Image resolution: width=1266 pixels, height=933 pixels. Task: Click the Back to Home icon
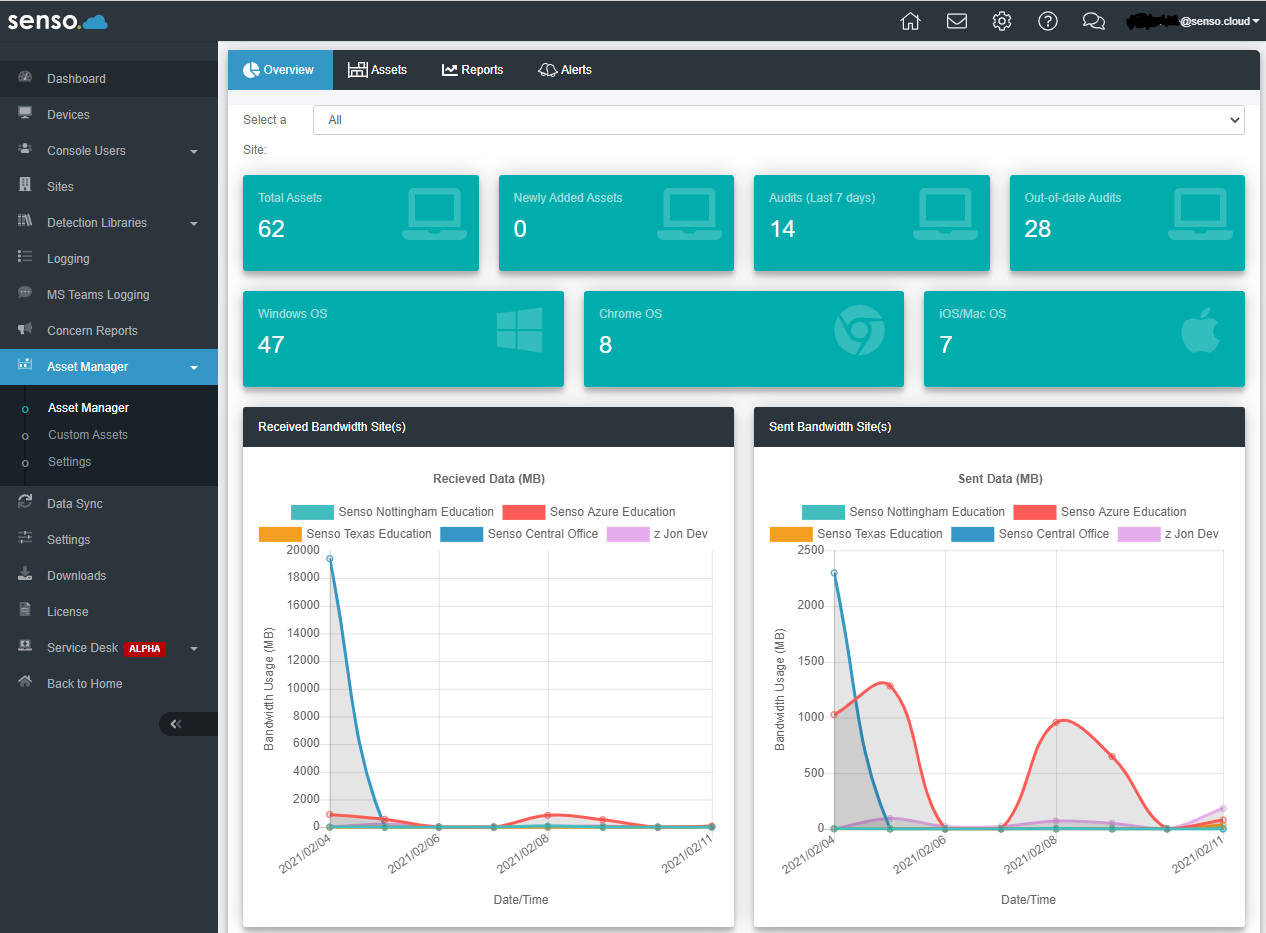click(26, 683)
